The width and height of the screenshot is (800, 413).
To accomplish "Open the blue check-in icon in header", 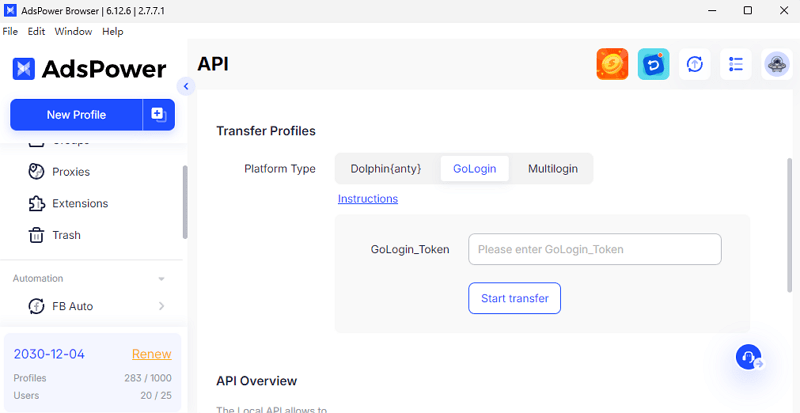I will click(653, 64).
